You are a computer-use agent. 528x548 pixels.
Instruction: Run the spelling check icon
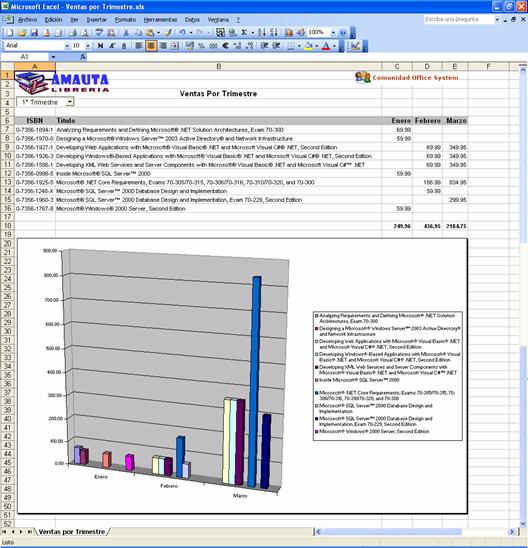tap(99, 33)
